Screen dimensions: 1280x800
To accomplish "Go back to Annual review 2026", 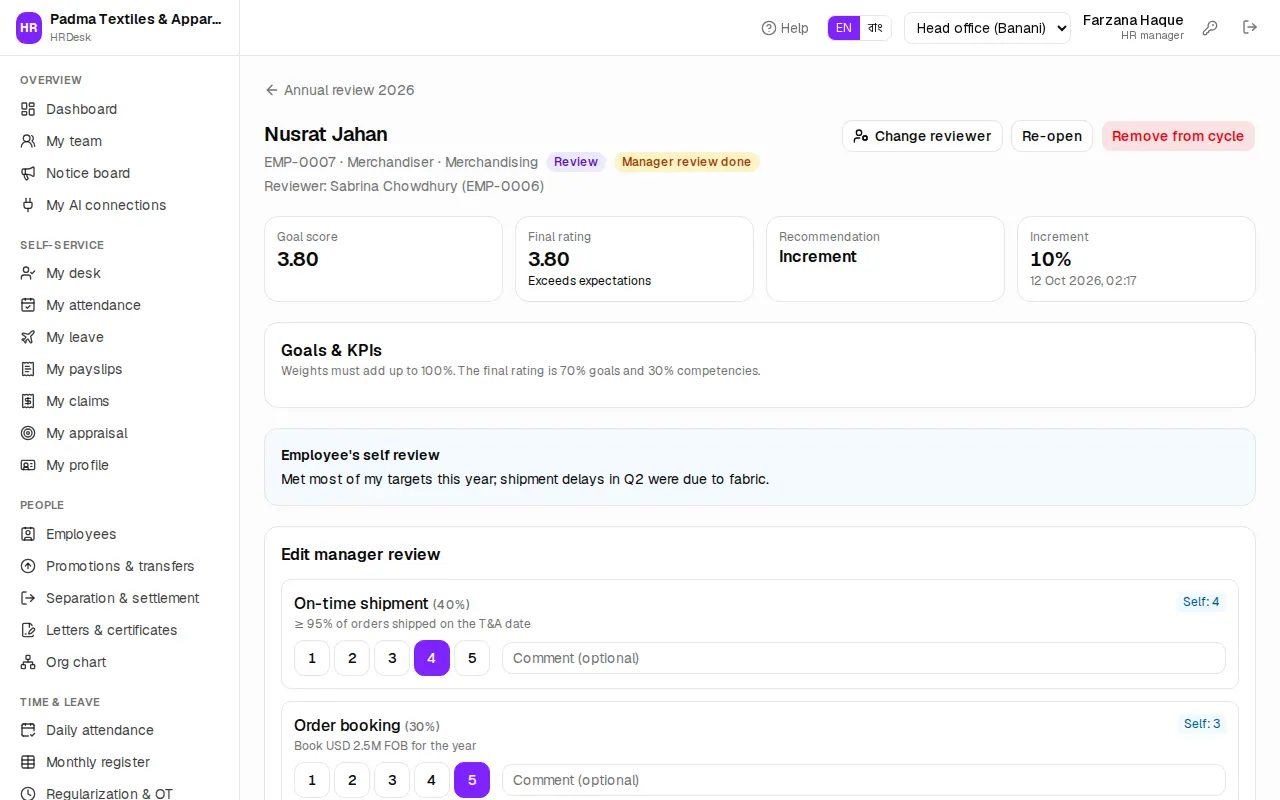I will [x=339, y=90].
